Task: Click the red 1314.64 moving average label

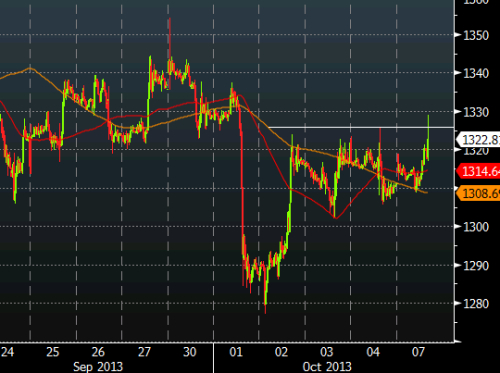Action: coord(478,171)
